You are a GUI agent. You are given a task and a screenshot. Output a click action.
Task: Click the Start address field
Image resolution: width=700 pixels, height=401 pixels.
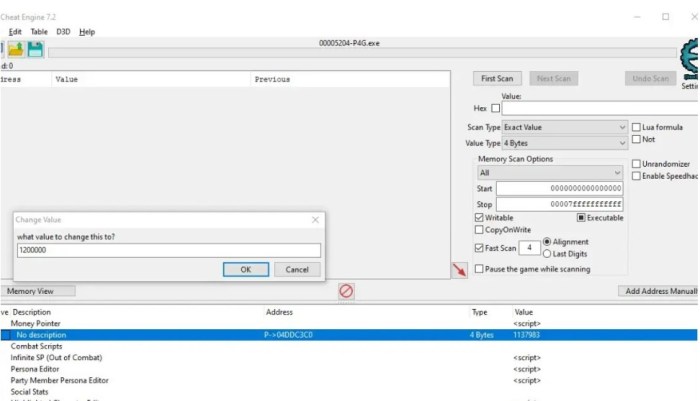559,188
